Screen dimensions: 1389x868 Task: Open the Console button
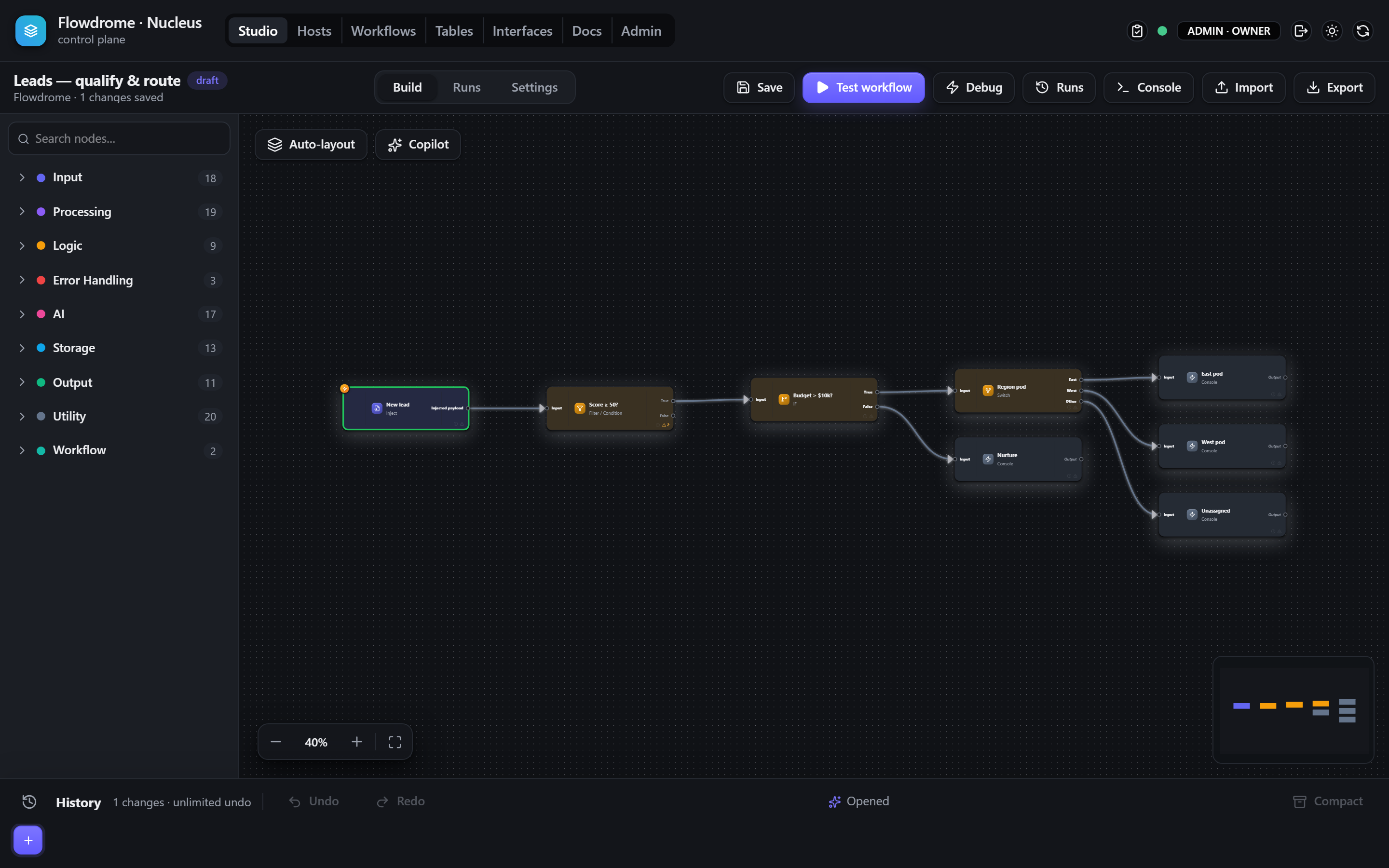pos(1148,87)
